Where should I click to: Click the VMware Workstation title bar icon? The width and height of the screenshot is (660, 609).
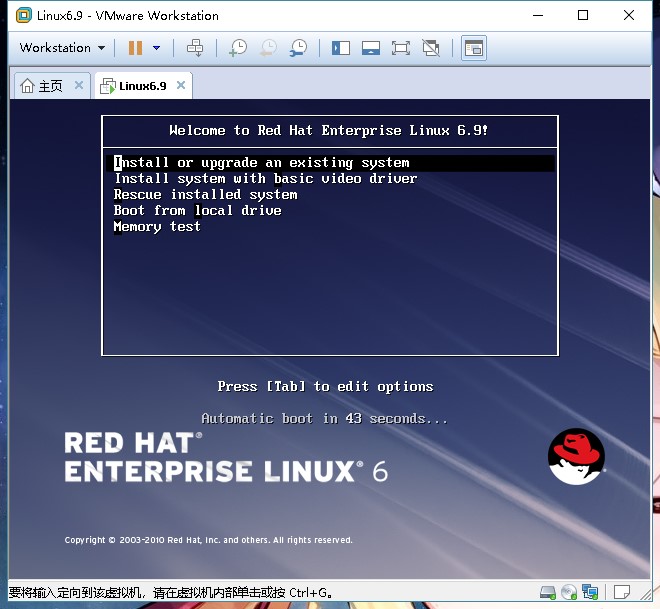coord(24,15)
